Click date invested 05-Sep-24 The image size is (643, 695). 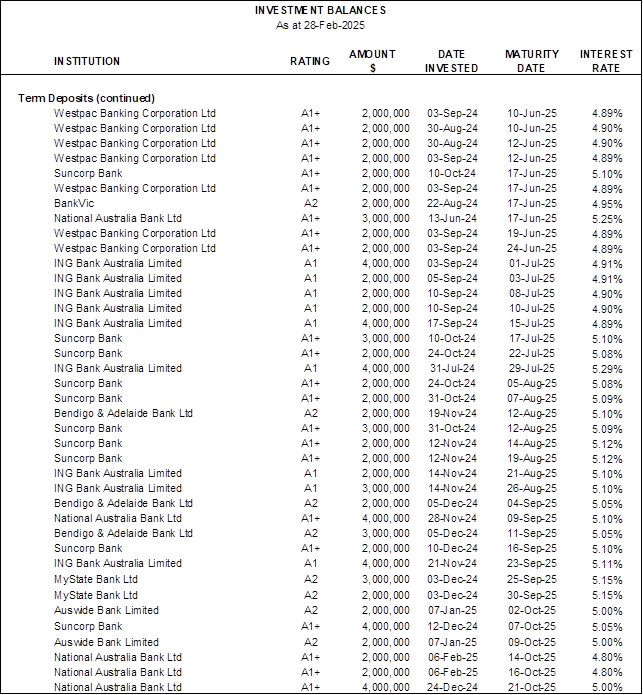(x=452, y=279)
